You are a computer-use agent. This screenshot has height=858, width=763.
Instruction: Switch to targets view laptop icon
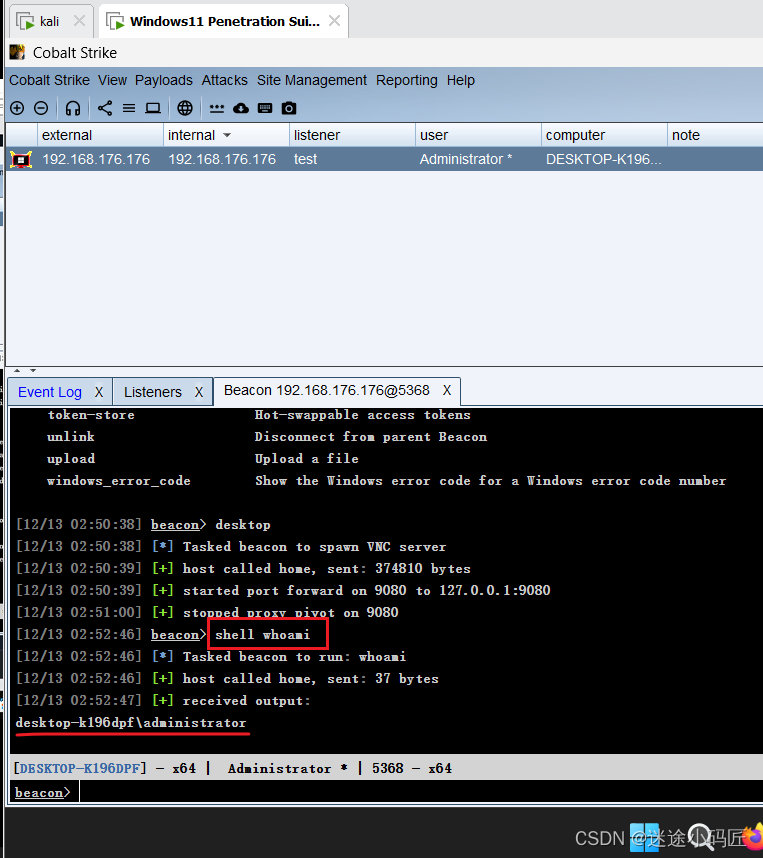(153, 108)
